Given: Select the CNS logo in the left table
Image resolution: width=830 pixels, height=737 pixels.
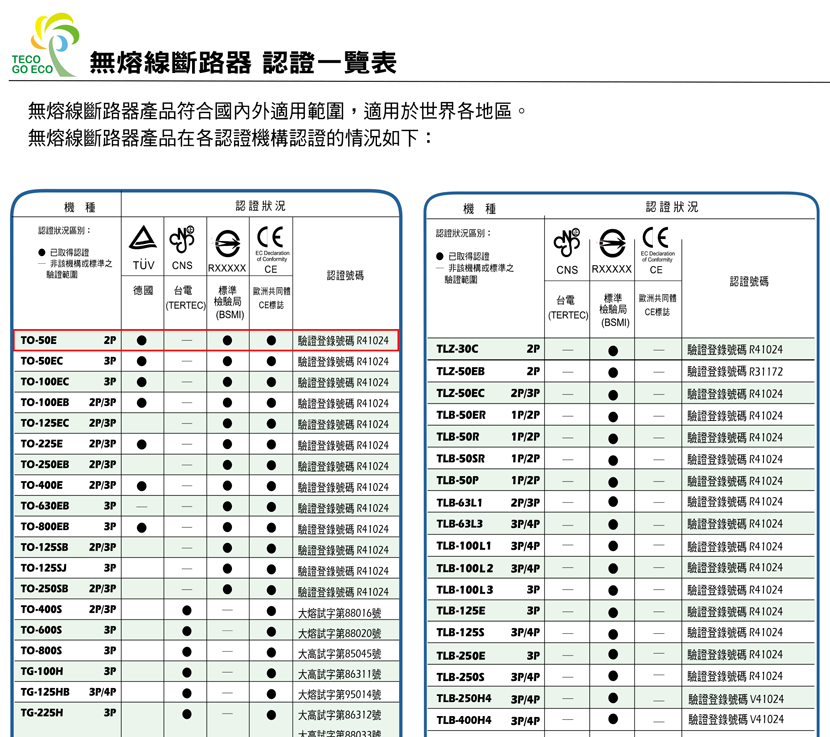Looking at the screenshot, I should (x=182, y=239).
